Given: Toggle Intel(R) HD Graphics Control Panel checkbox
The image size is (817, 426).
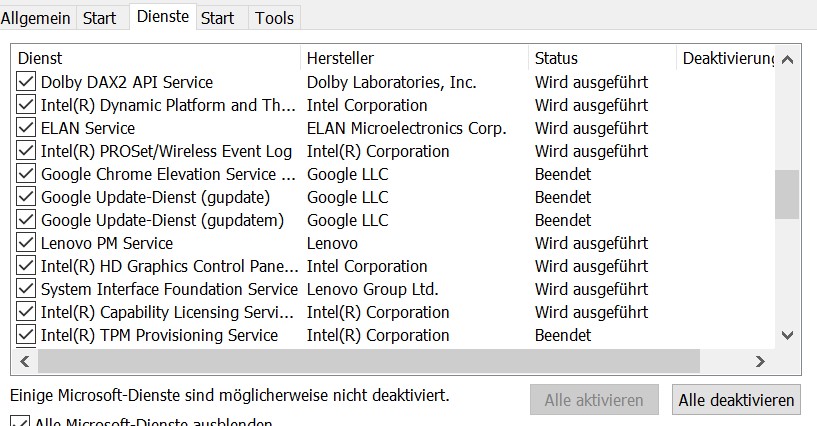Looking at the screenshot, I should pos(26,266).
